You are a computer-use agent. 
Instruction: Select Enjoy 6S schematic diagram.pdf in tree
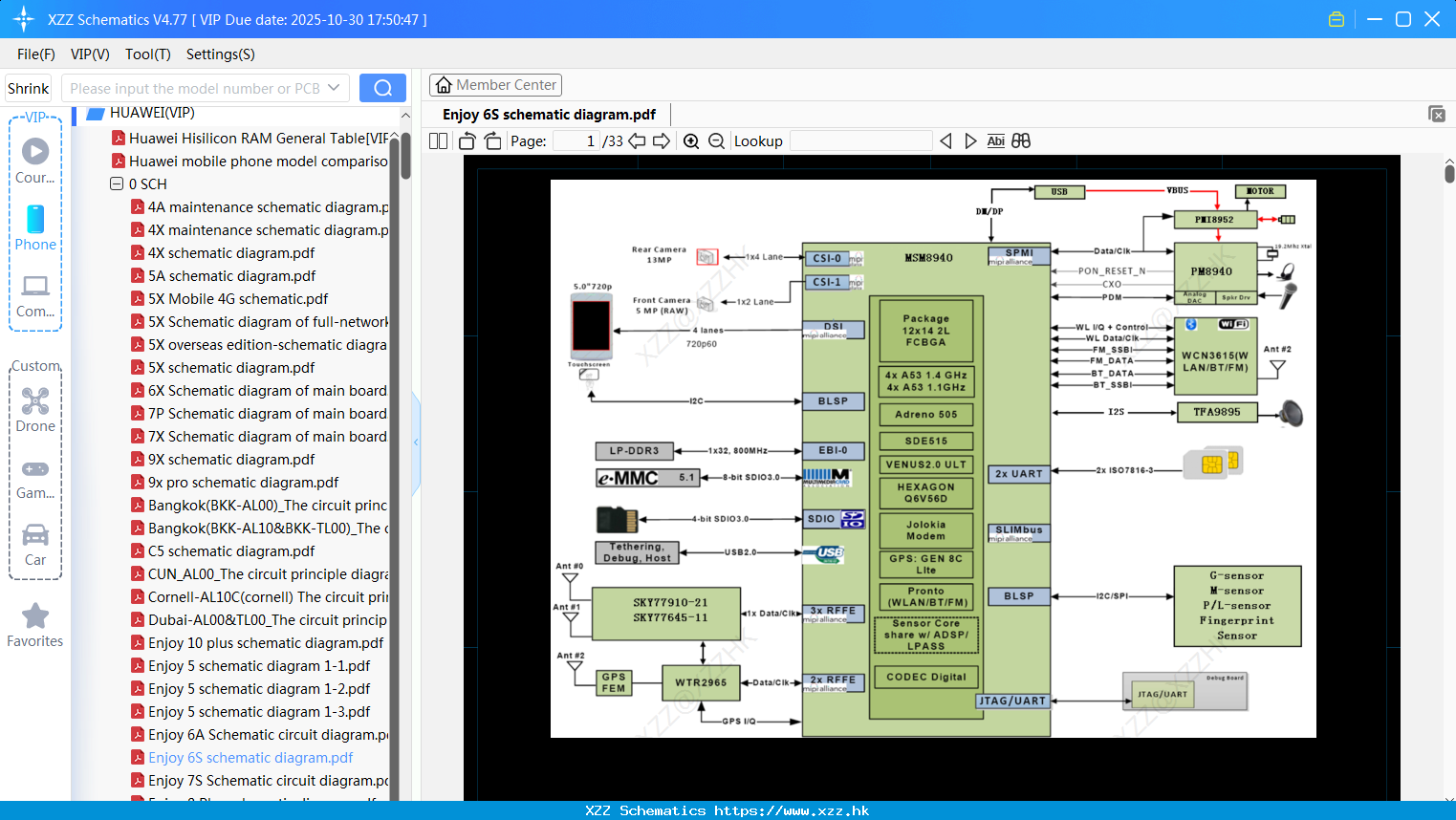click(242, 757)
